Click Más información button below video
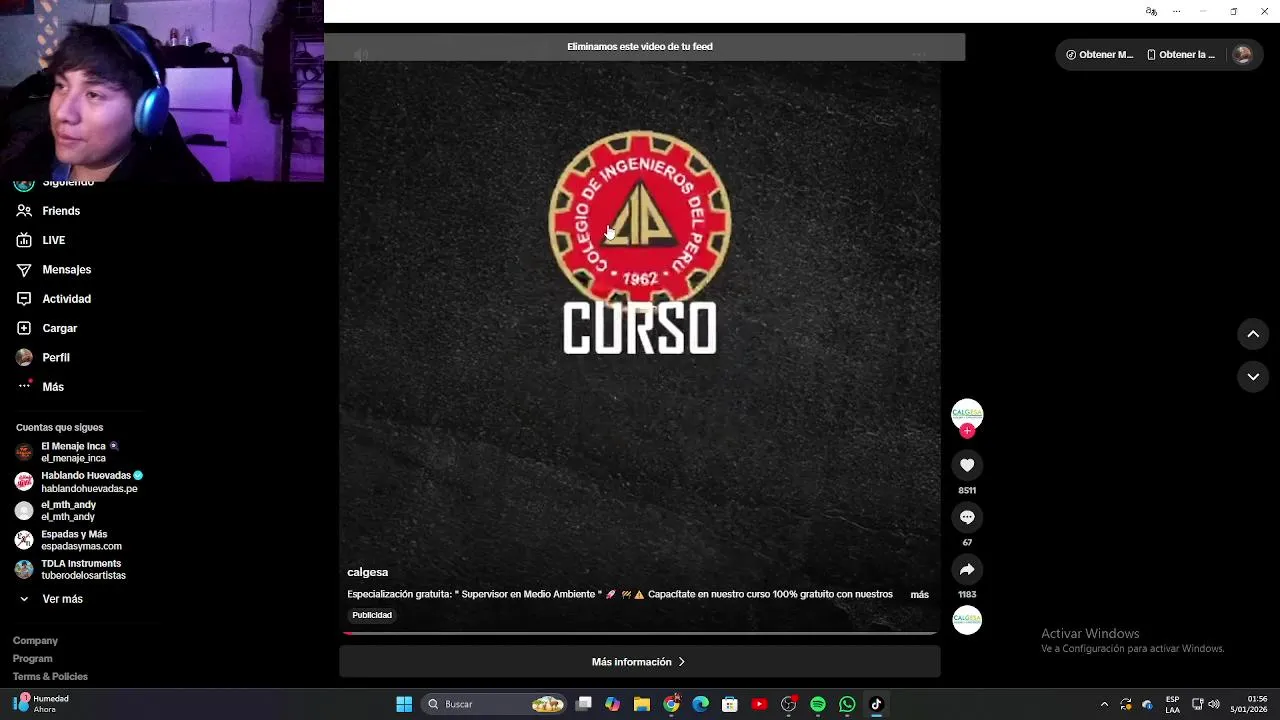 click(x=640, y=662)
